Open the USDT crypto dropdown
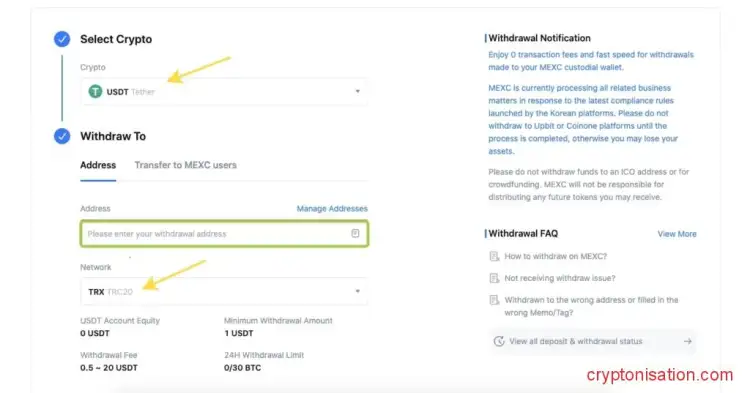750x393 pixels. (224, 91)
